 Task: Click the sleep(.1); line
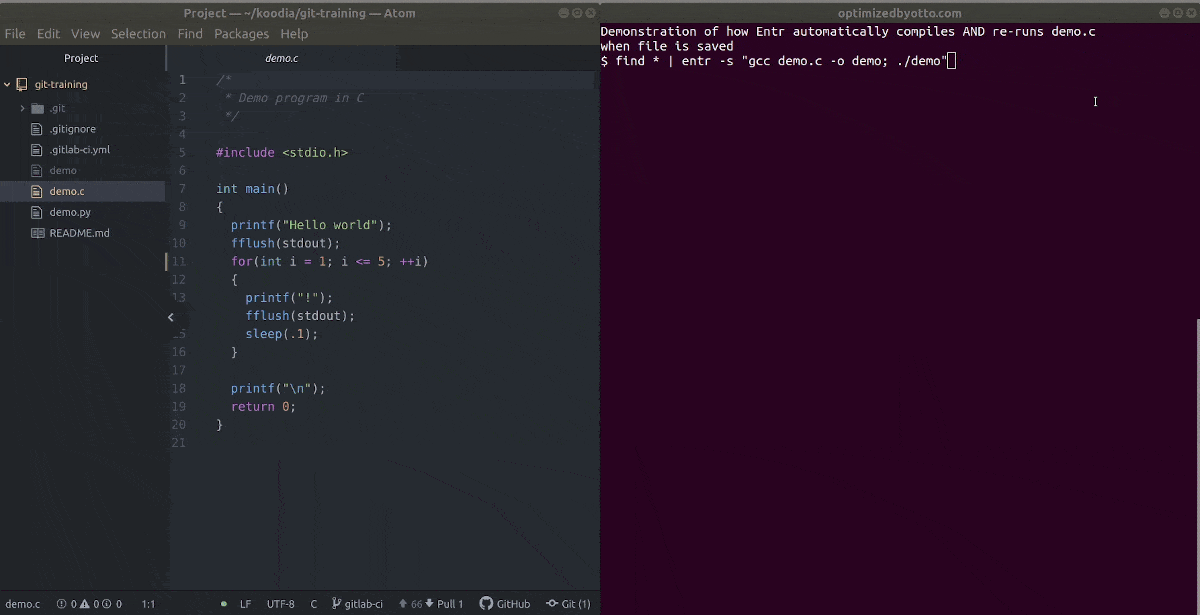point(281,334)
